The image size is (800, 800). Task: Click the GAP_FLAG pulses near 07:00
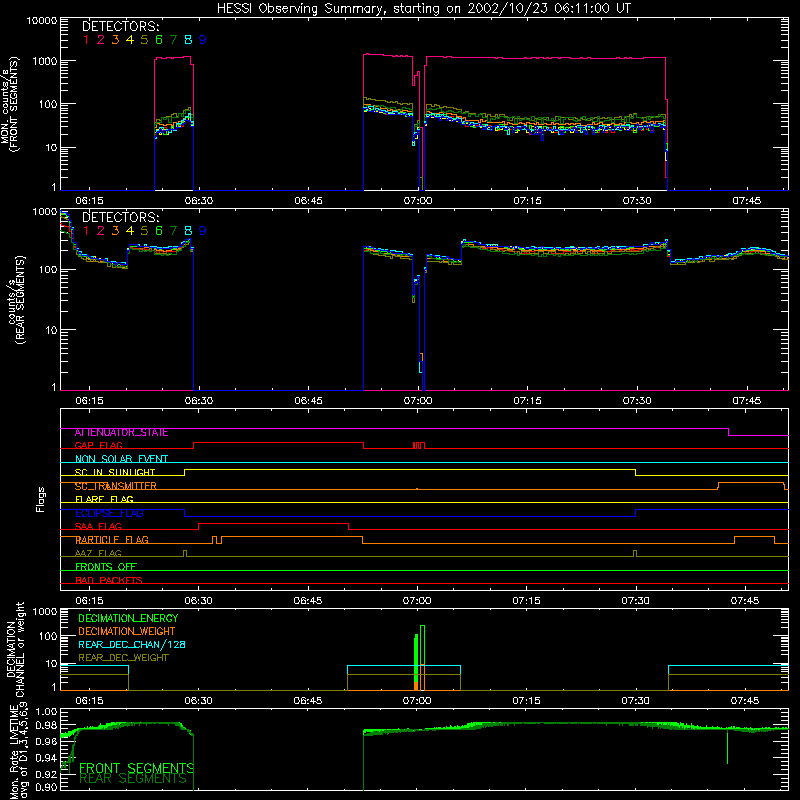coord(418,446)
